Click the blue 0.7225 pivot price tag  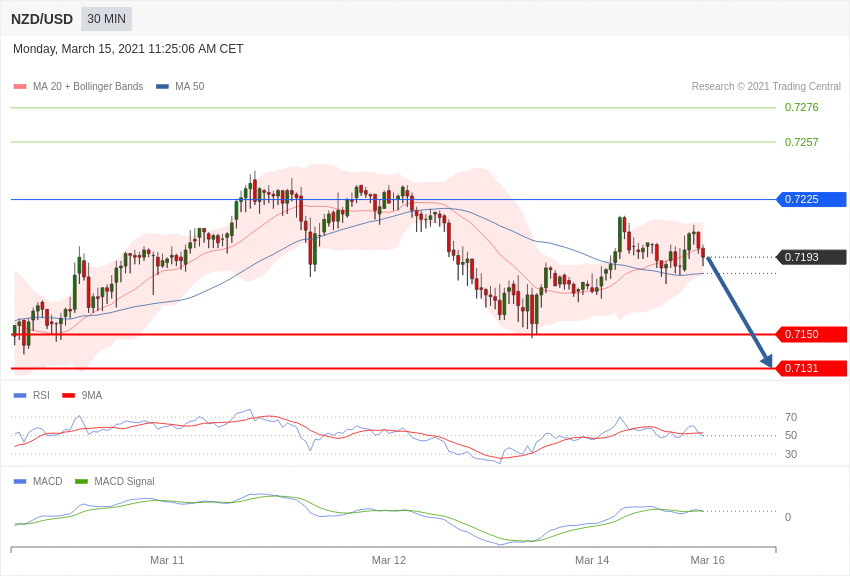pos(812,199)
